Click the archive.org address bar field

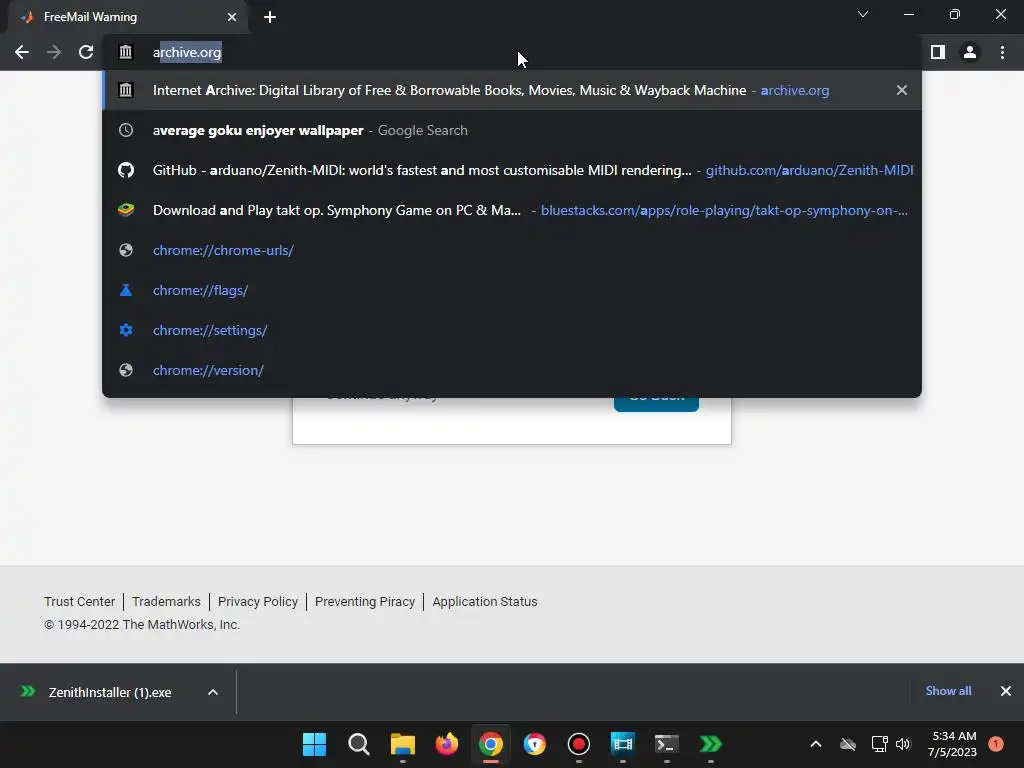(x=513, y=52)
